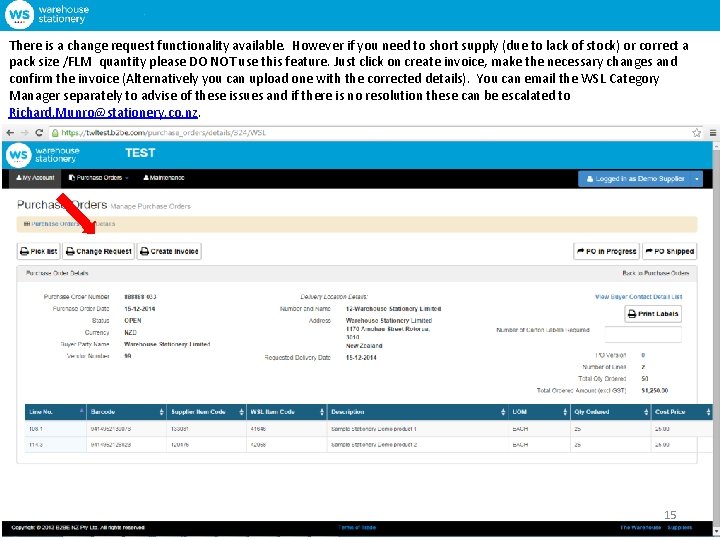The height and width of the screenshot is (540, 720).
Task: Click Warehouse Stationery logo in TEST header
Action: [x=43, y=155]
